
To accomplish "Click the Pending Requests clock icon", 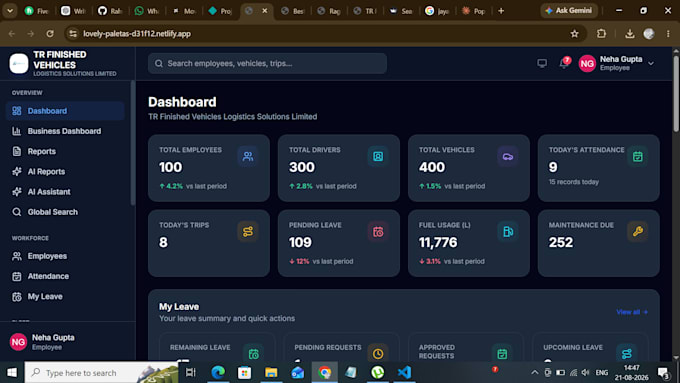I will (x=378, y=354).
